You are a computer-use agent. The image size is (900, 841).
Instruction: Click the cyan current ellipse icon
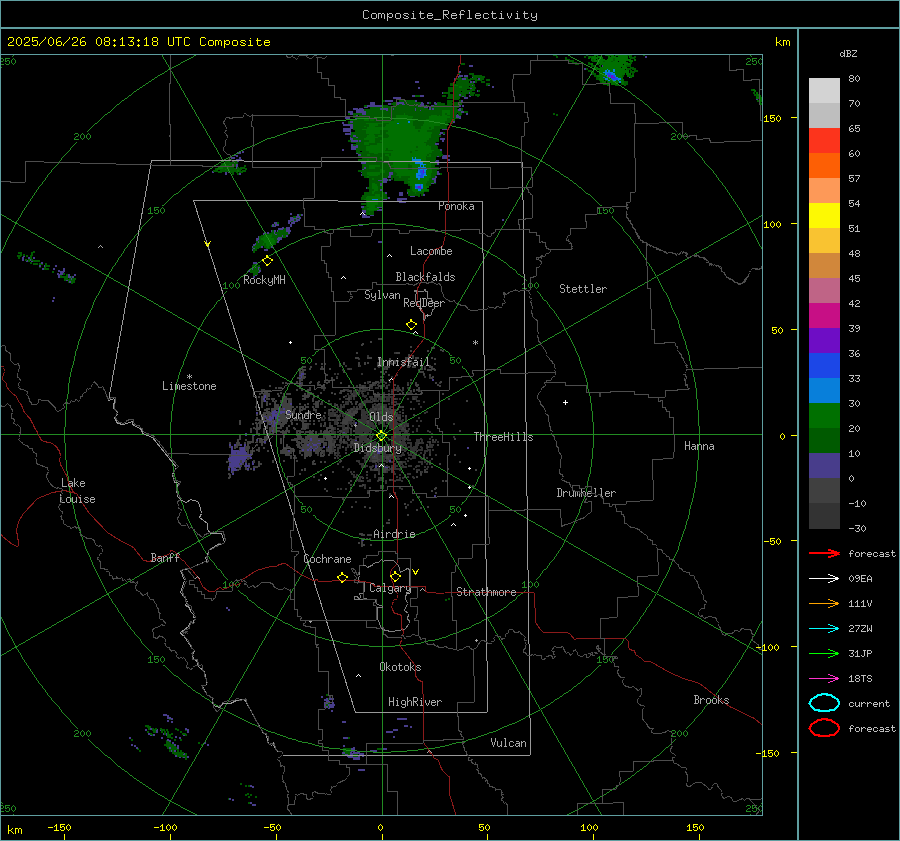[x=824, y=703]
